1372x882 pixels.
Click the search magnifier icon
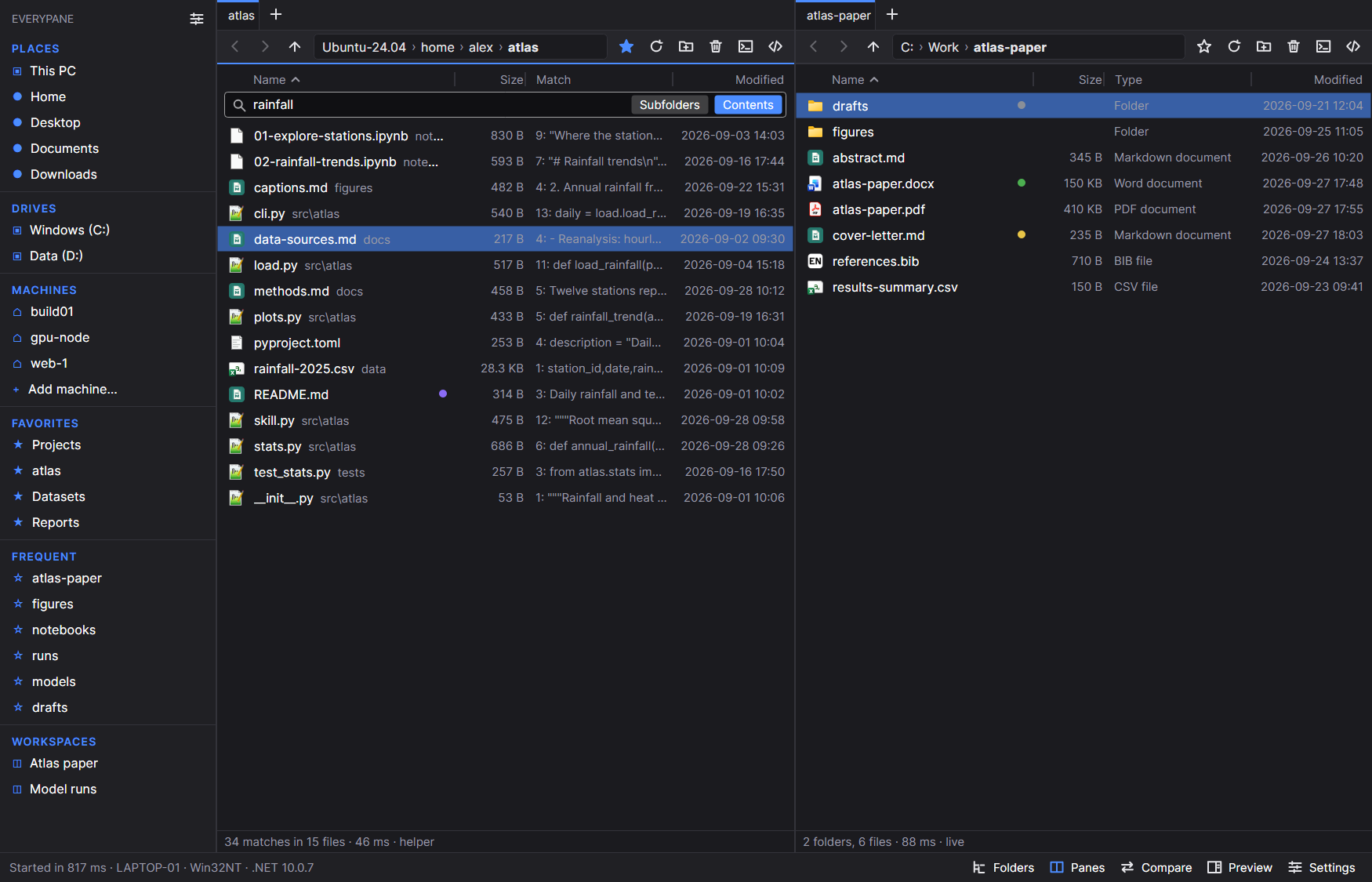coord(239,105)
